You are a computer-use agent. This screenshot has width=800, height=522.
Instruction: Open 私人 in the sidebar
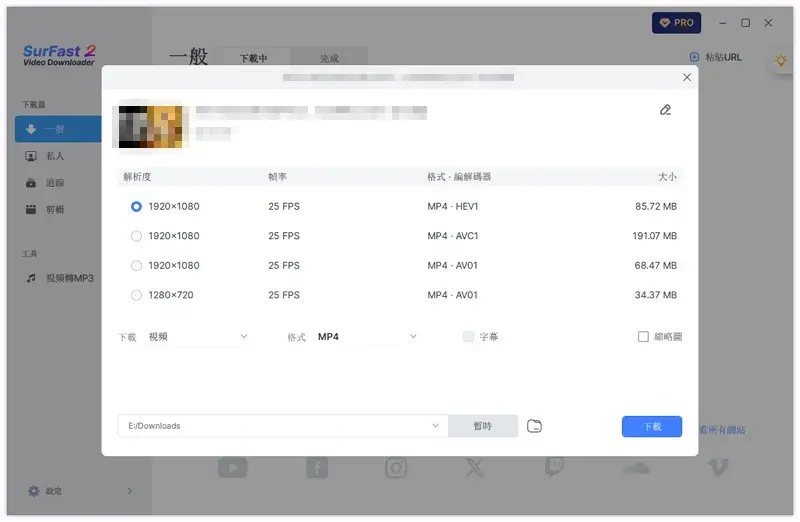56,156
